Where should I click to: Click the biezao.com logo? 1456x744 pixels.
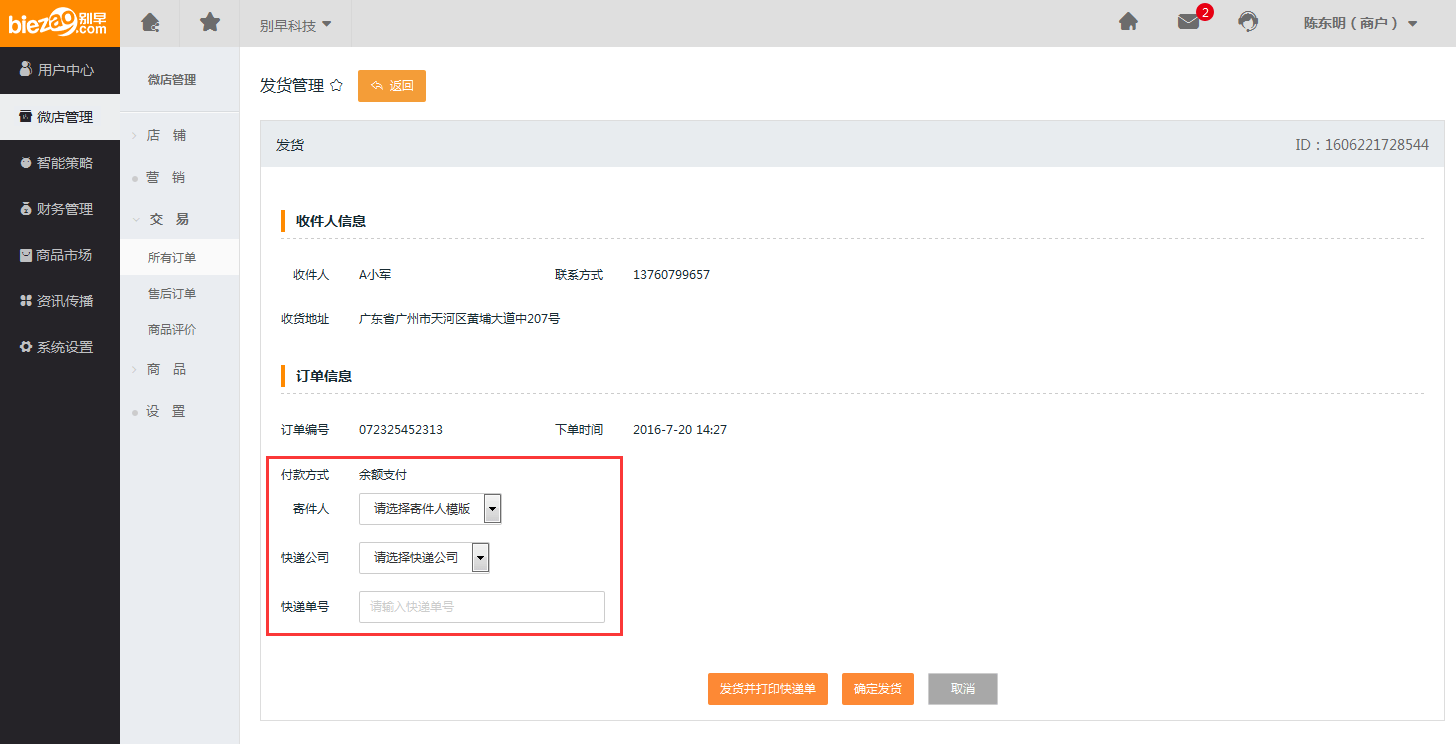tap(59, 23)
